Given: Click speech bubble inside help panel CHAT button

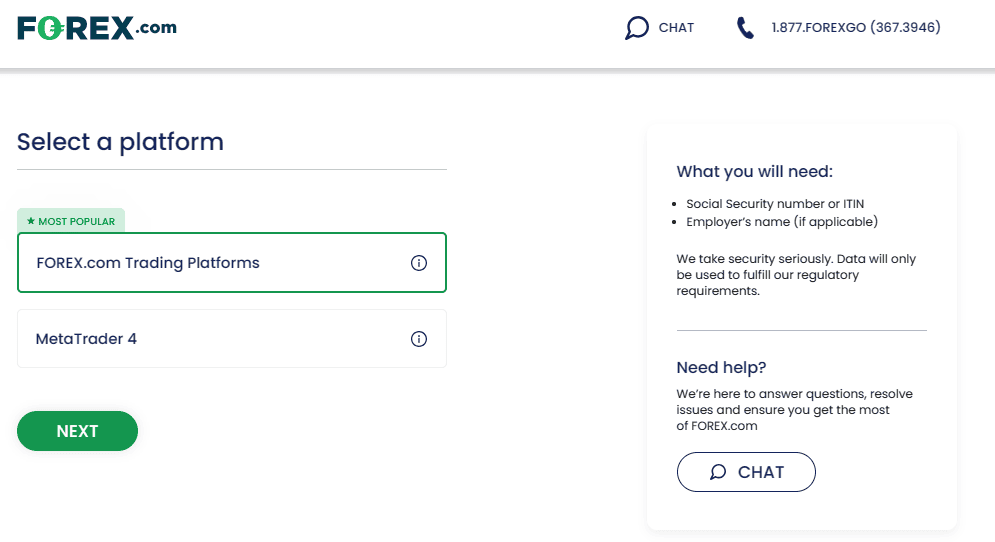Looking at the screenshot, I should click(718, 472).
